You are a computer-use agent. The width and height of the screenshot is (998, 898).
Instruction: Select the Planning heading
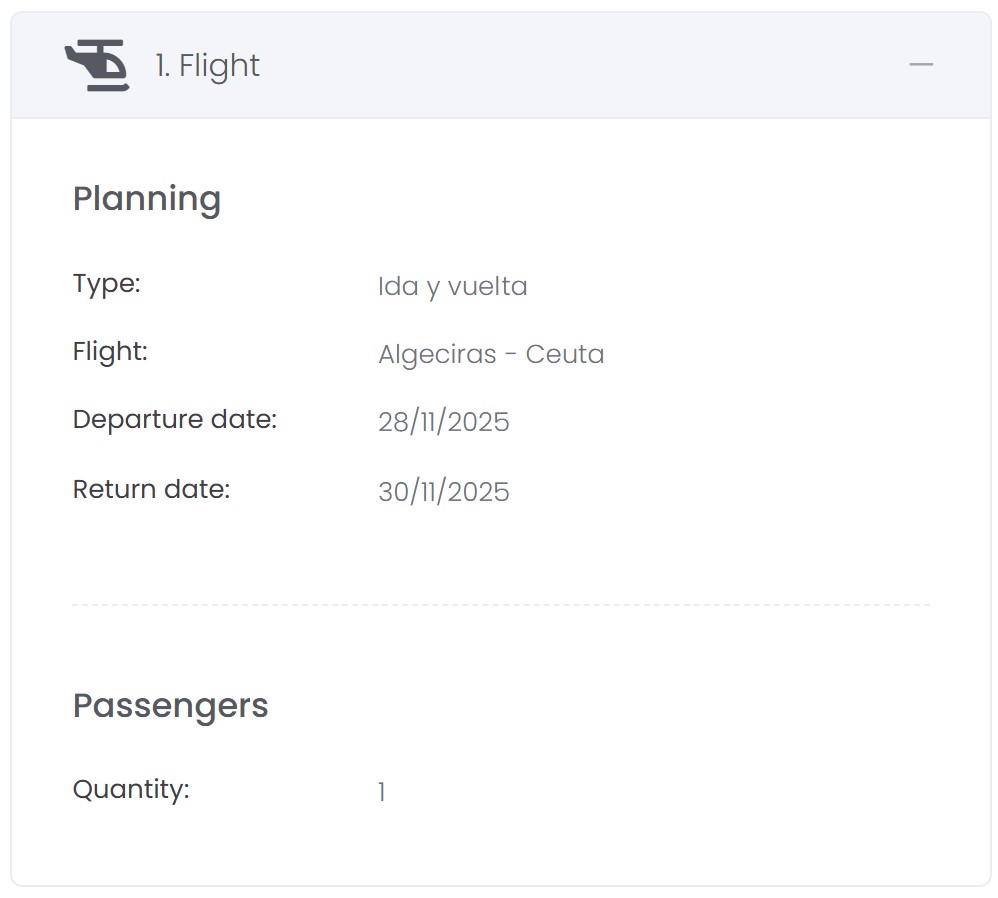[x=147, y=198]
